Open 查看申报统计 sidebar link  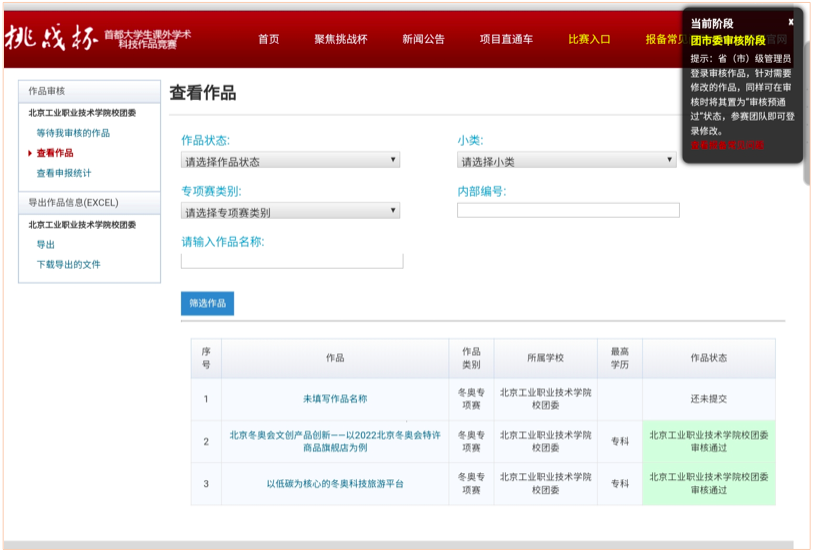point(64,173)
